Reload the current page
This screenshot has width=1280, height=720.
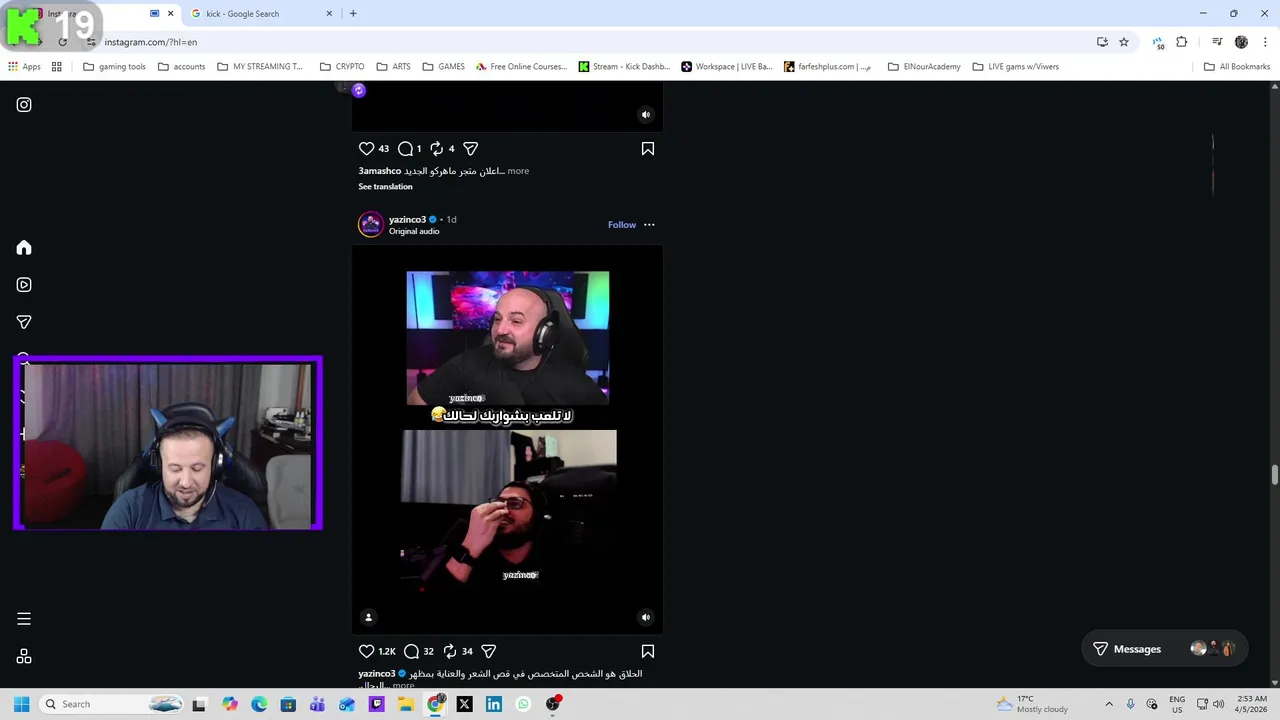click(62, 42)
